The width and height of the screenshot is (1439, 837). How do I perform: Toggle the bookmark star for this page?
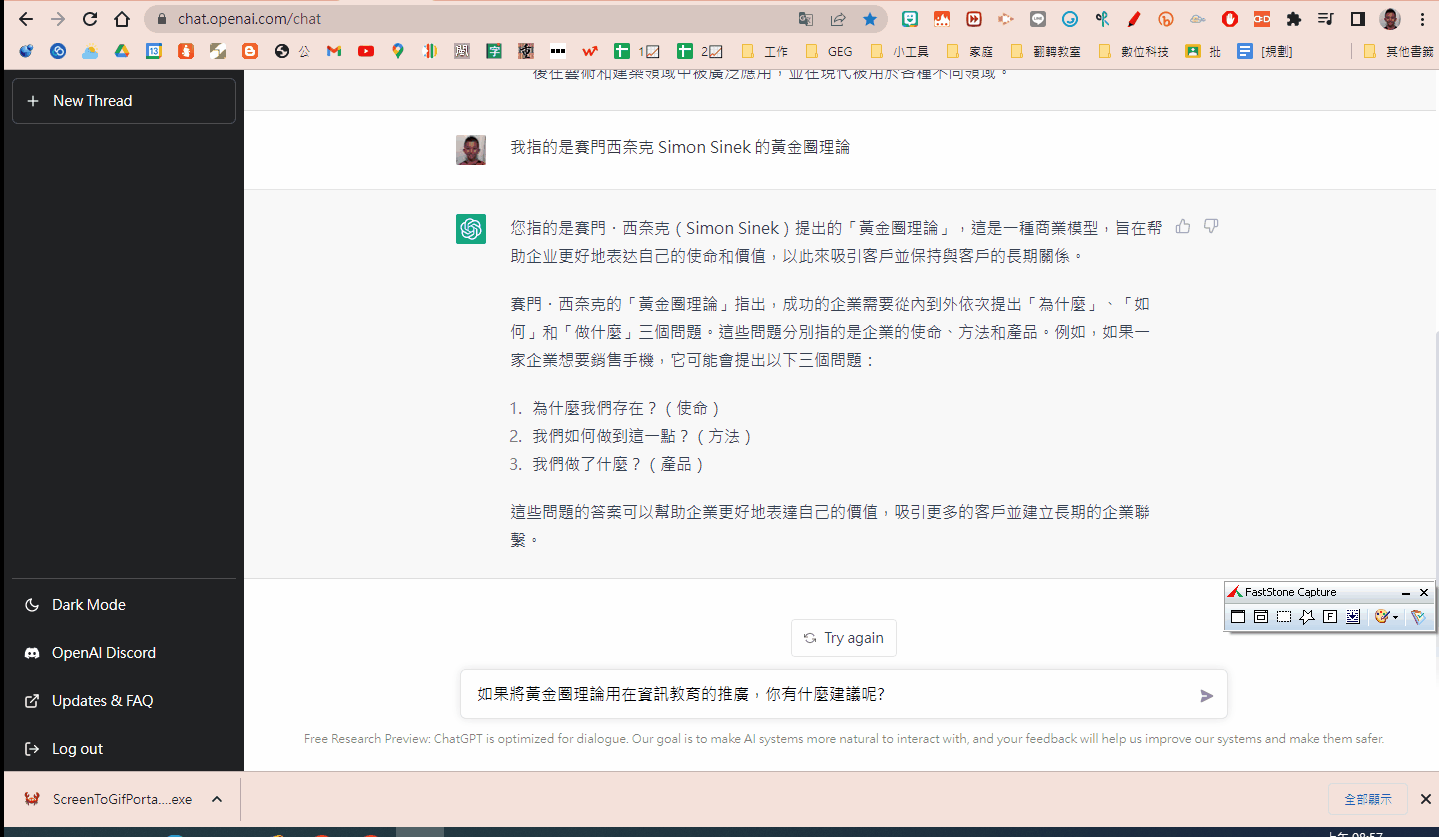pyautogui.click(x=870, y=19)
